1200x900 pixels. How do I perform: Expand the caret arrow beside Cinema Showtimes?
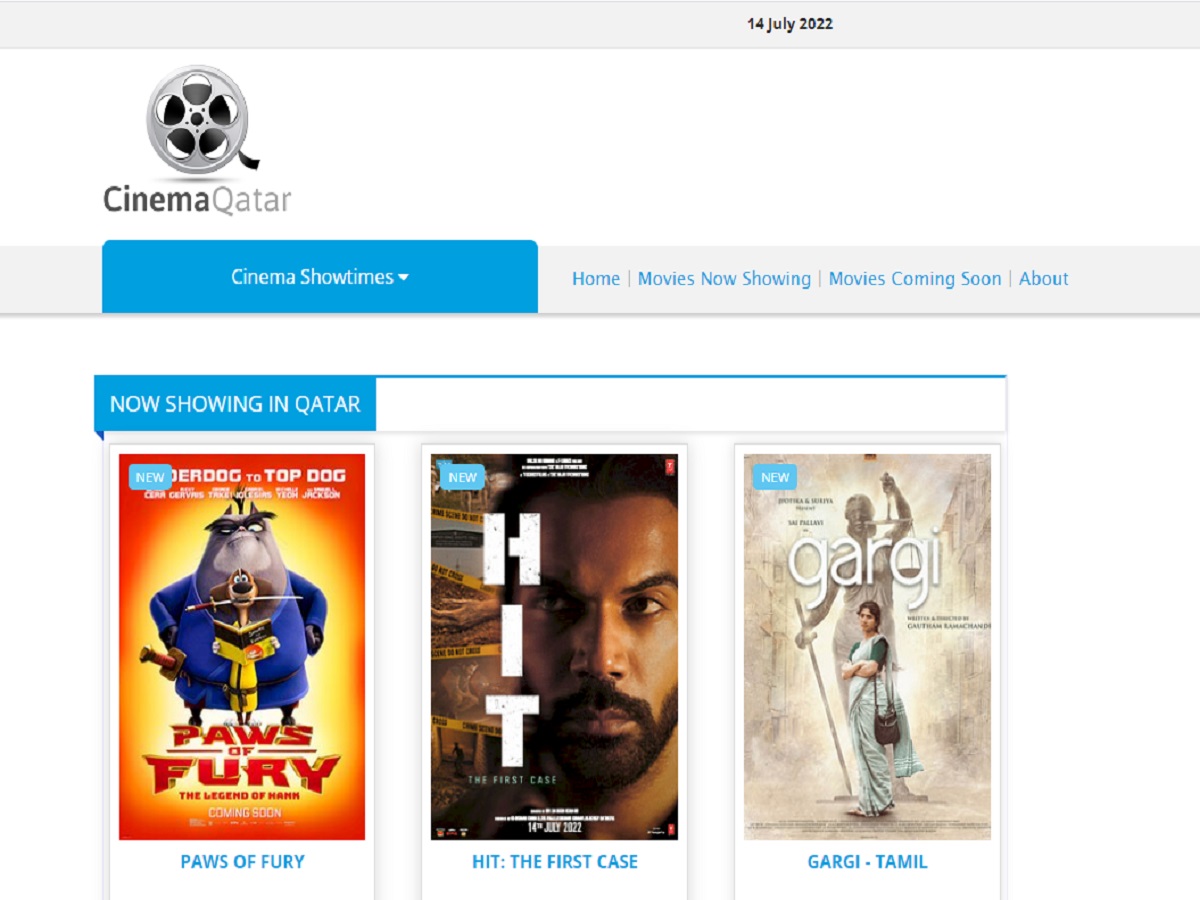point(404,278)
